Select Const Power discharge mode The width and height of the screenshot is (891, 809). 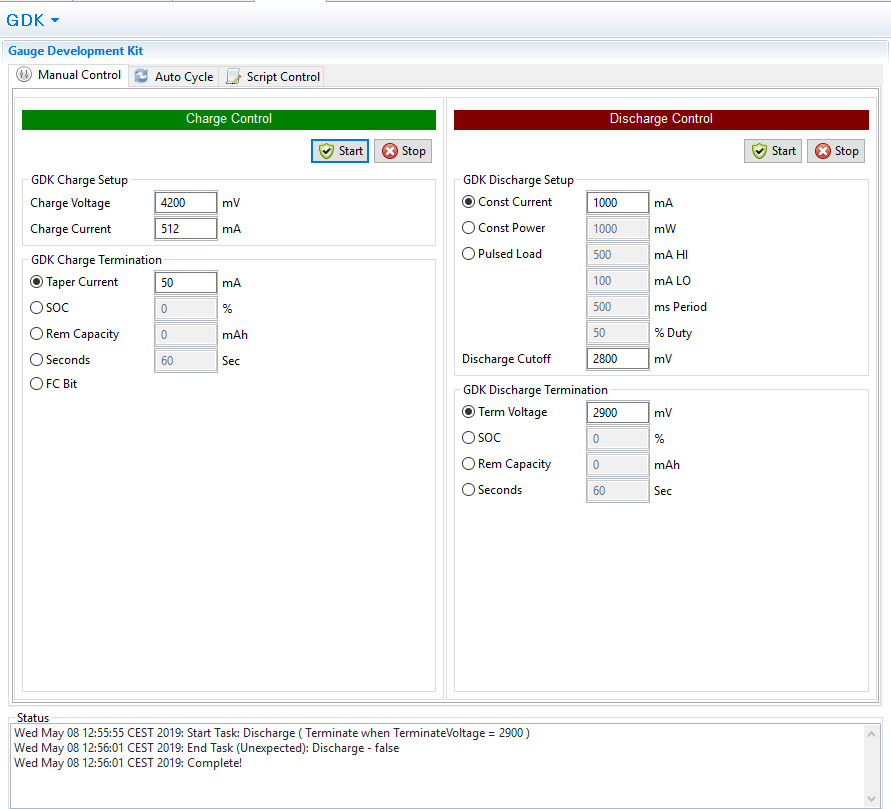[503, 228]
